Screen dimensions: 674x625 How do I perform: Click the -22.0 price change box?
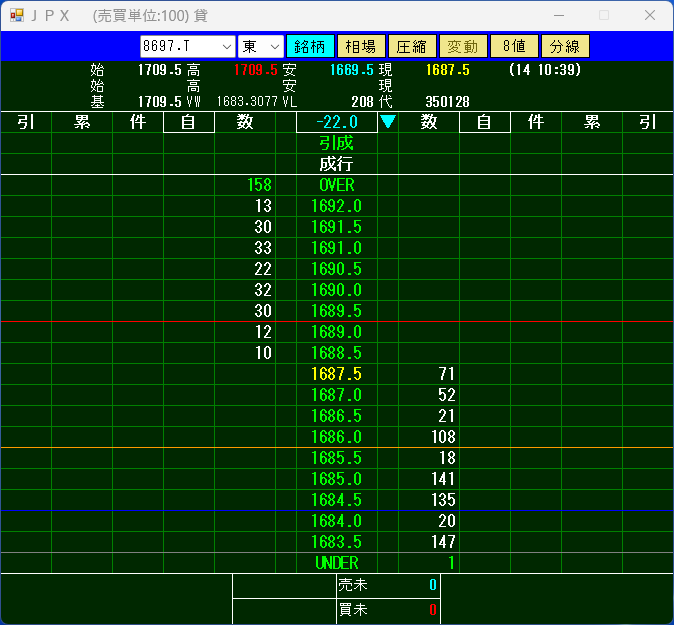pyautogui.click(x=336, y=122)
